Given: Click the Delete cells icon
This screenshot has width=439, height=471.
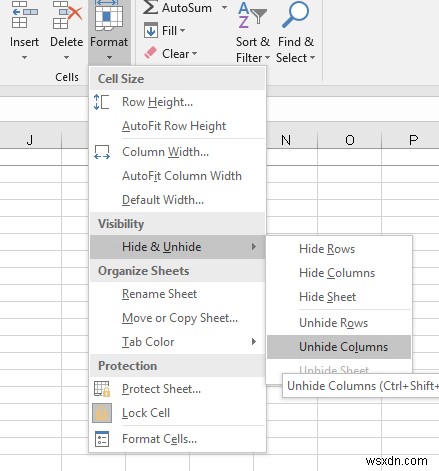Looking at the screenshot, I should pos(67,15).
